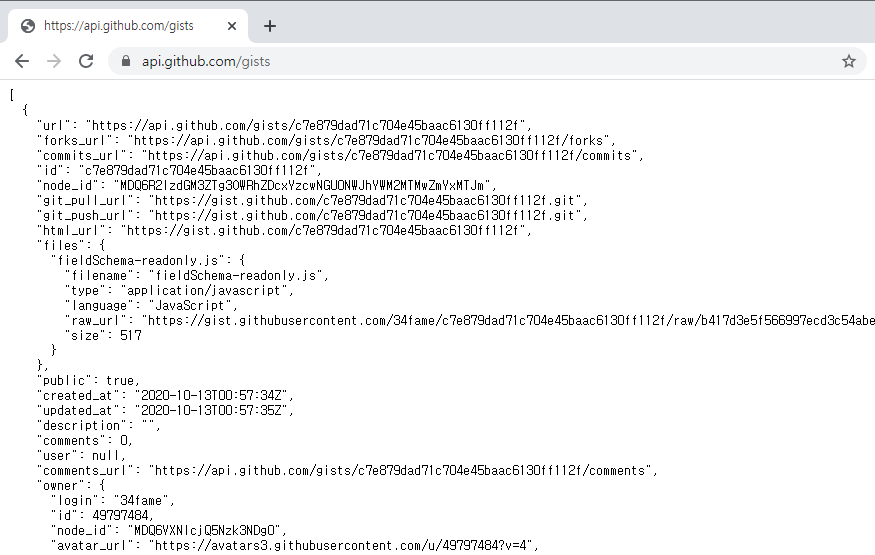Click the "public": true line

pyautogui.click(x=88, y=381)
